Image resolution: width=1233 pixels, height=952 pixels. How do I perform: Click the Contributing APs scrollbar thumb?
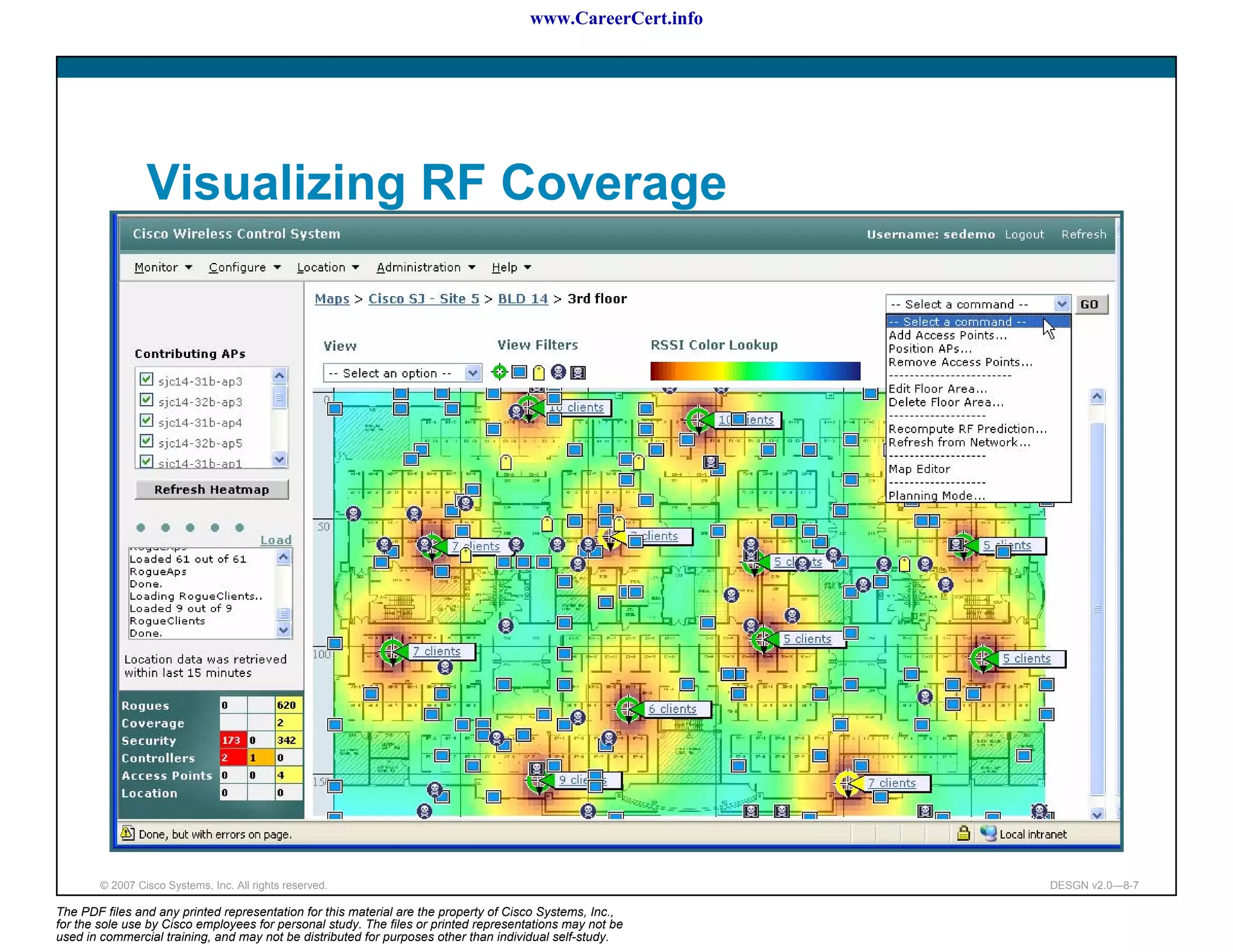(x=279, y=397)
